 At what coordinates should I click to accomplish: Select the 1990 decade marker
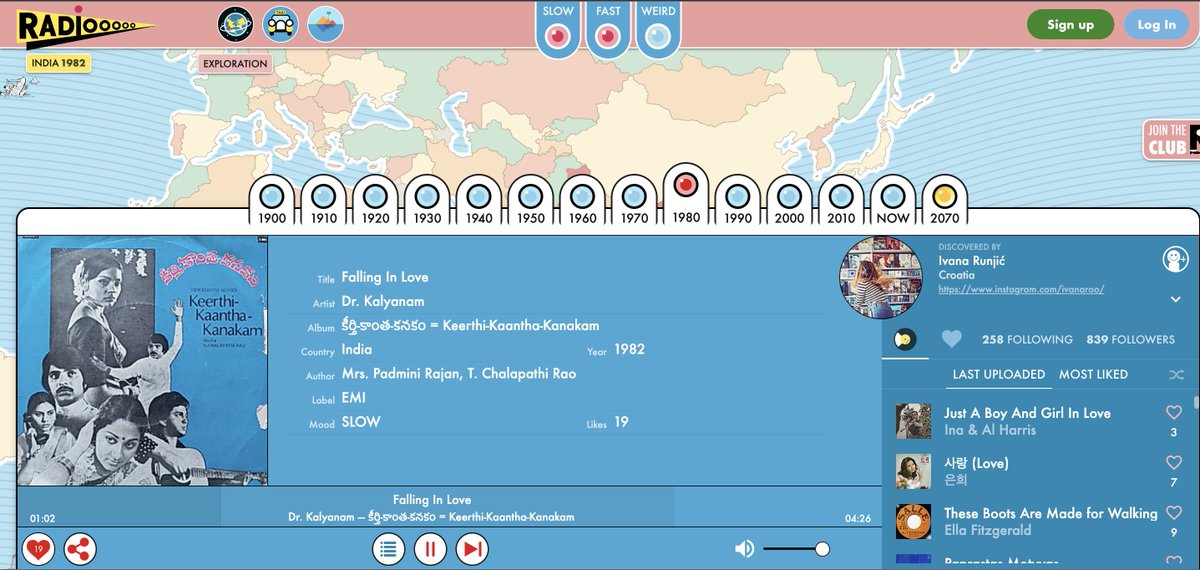pos(738,201)
